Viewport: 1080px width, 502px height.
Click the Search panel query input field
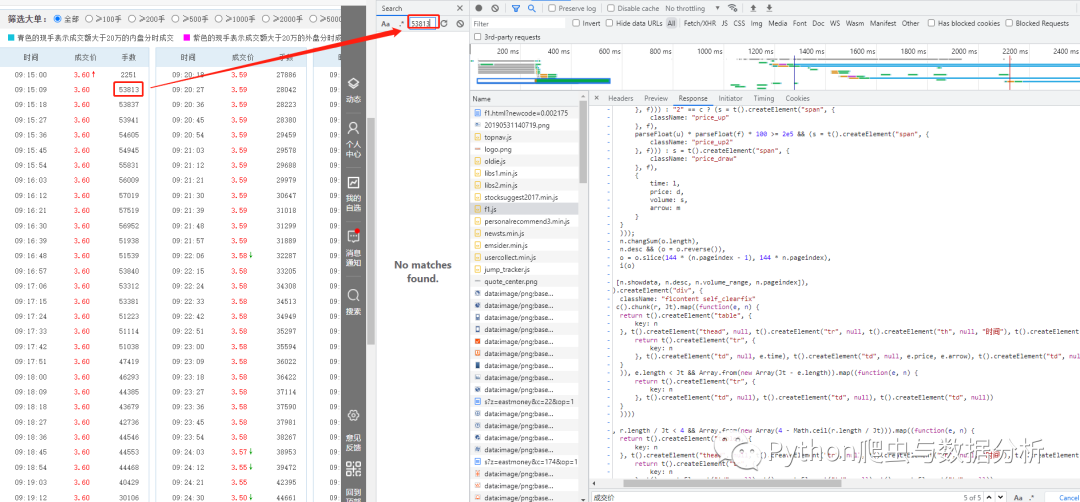click(423, 23)
